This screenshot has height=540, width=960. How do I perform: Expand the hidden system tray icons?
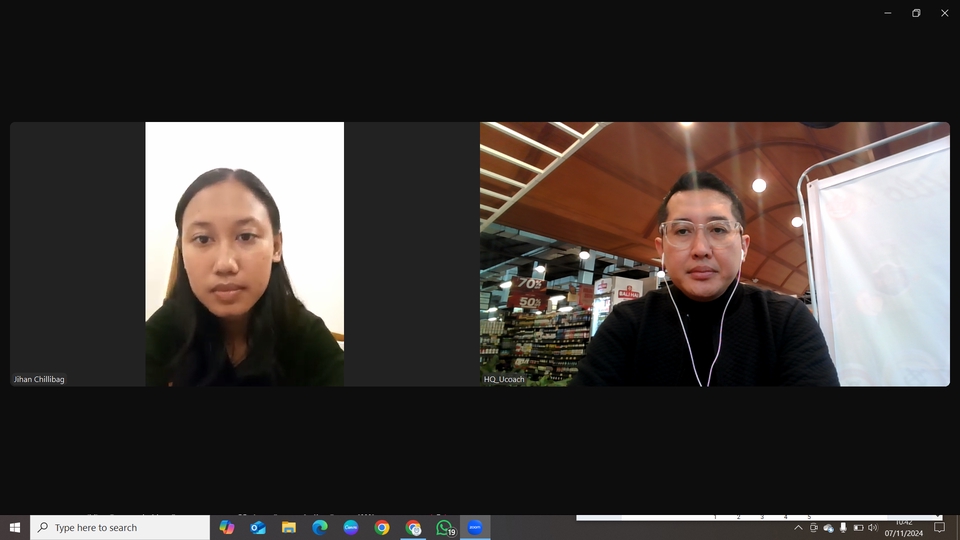pyautogui.click(x=798, y=527)
